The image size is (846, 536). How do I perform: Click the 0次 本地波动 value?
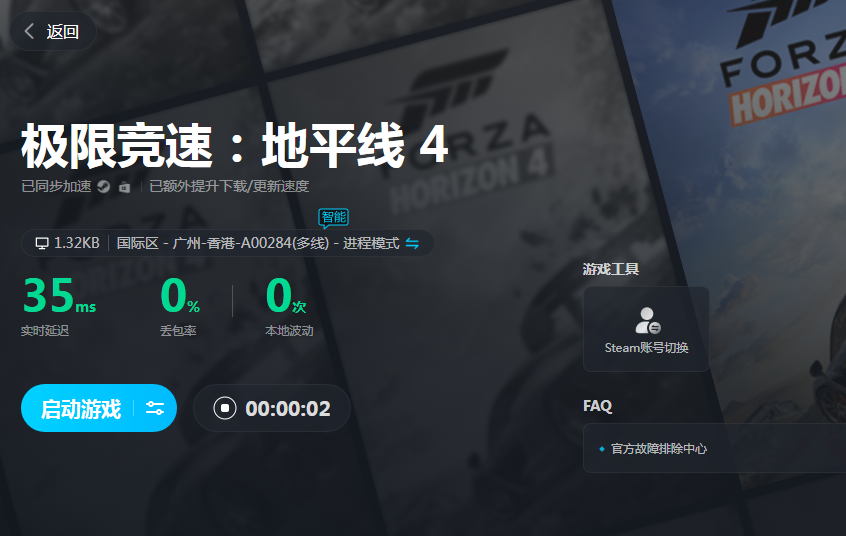coord(286,295)
